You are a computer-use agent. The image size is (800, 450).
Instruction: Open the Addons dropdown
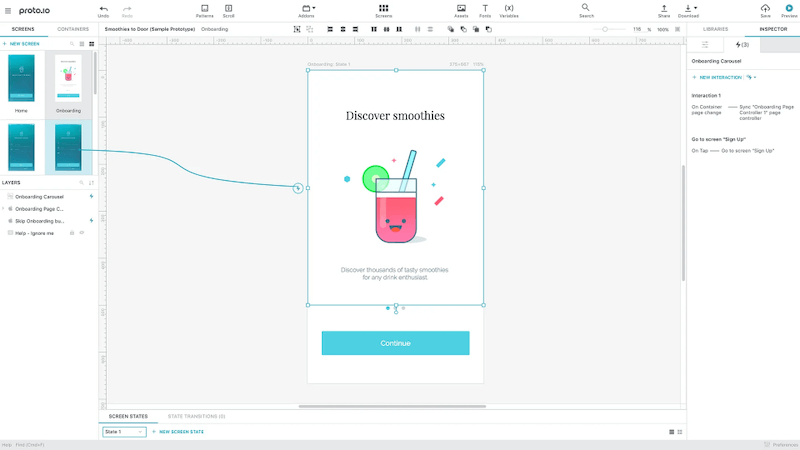pos(308,8)
